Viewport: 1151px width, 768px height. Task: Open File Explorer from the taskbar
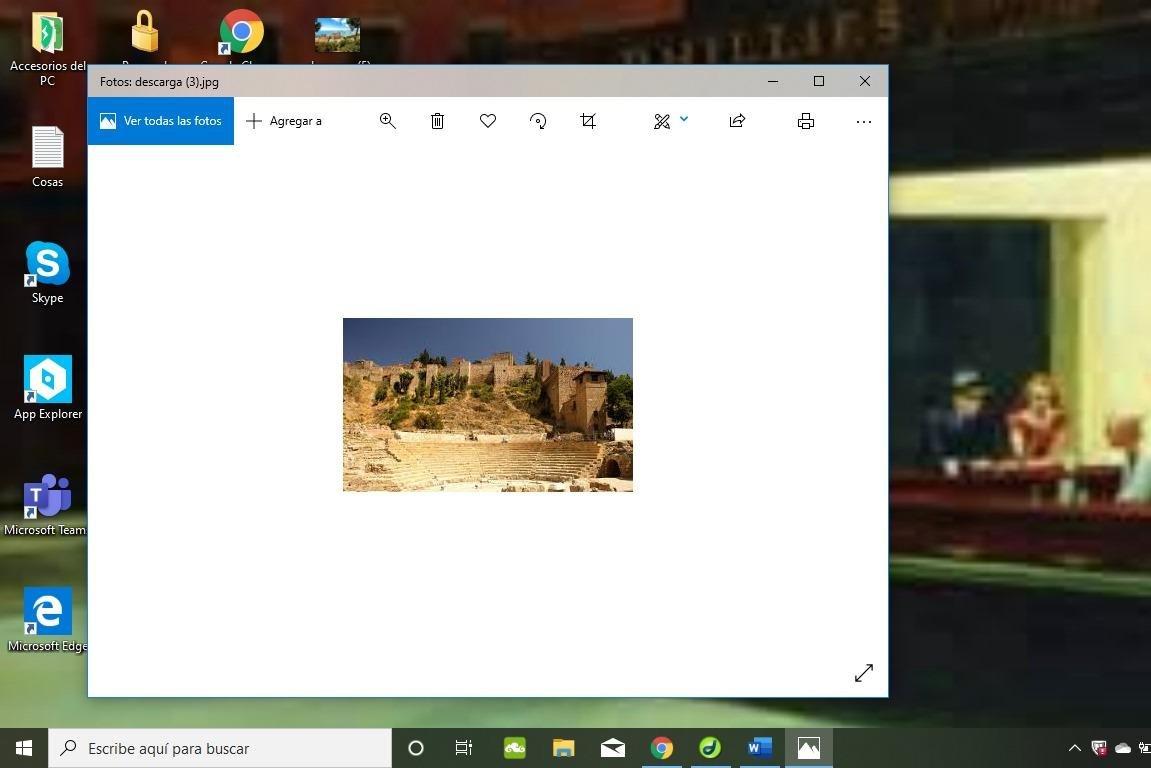click(x=564, y=748)
